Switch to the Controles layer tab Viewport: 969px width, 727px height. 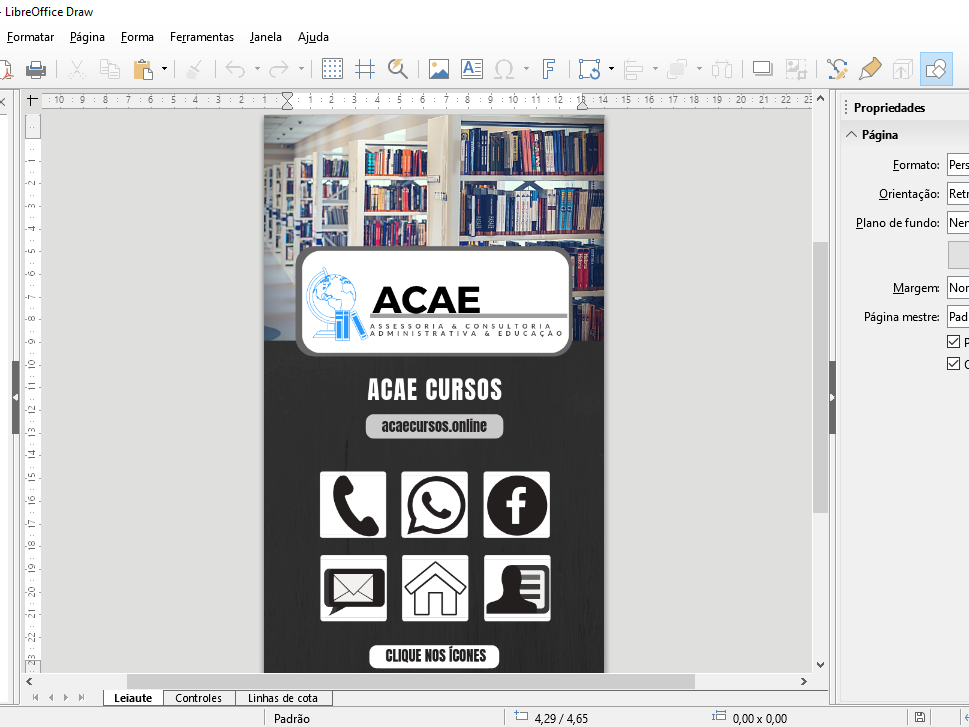point(198,698)
